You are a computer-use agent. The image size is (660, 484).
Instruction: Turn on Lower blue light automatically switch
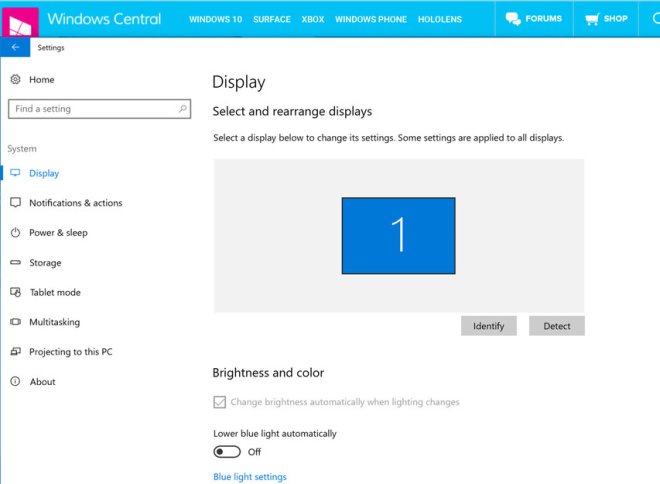pos(227,452)
